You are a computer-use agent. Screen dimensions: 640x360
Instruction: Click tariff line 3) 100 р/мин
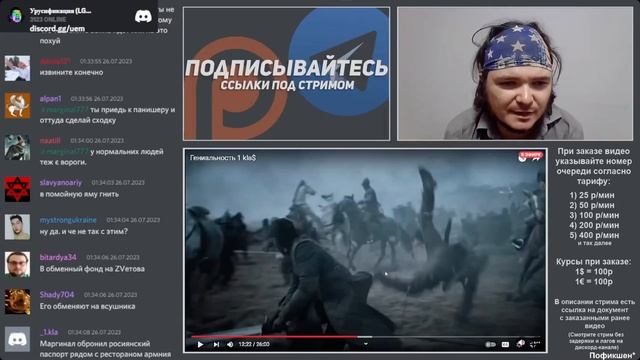(594, 216)
